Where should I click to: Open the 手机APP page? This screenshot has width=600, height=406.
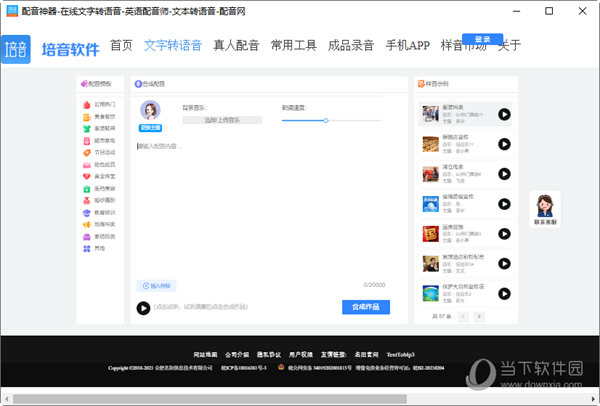(408, 45)
